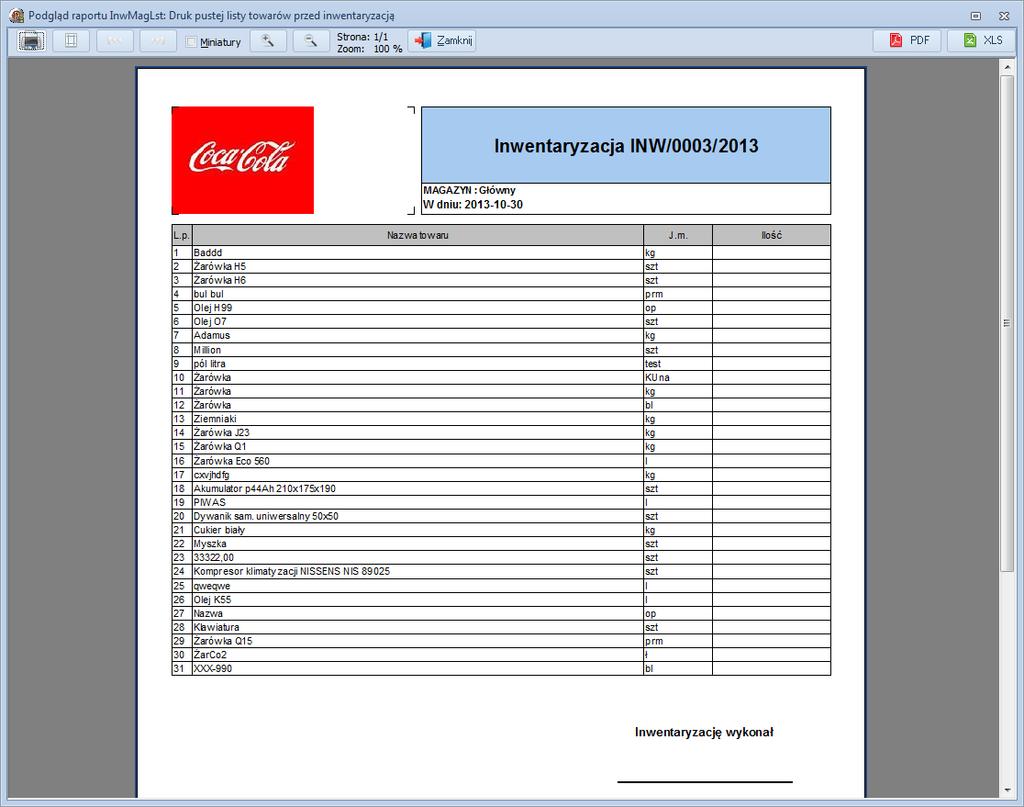1024x807 pixels.
Task: Click the '33322,00' item name
Action: pos(214,557)
